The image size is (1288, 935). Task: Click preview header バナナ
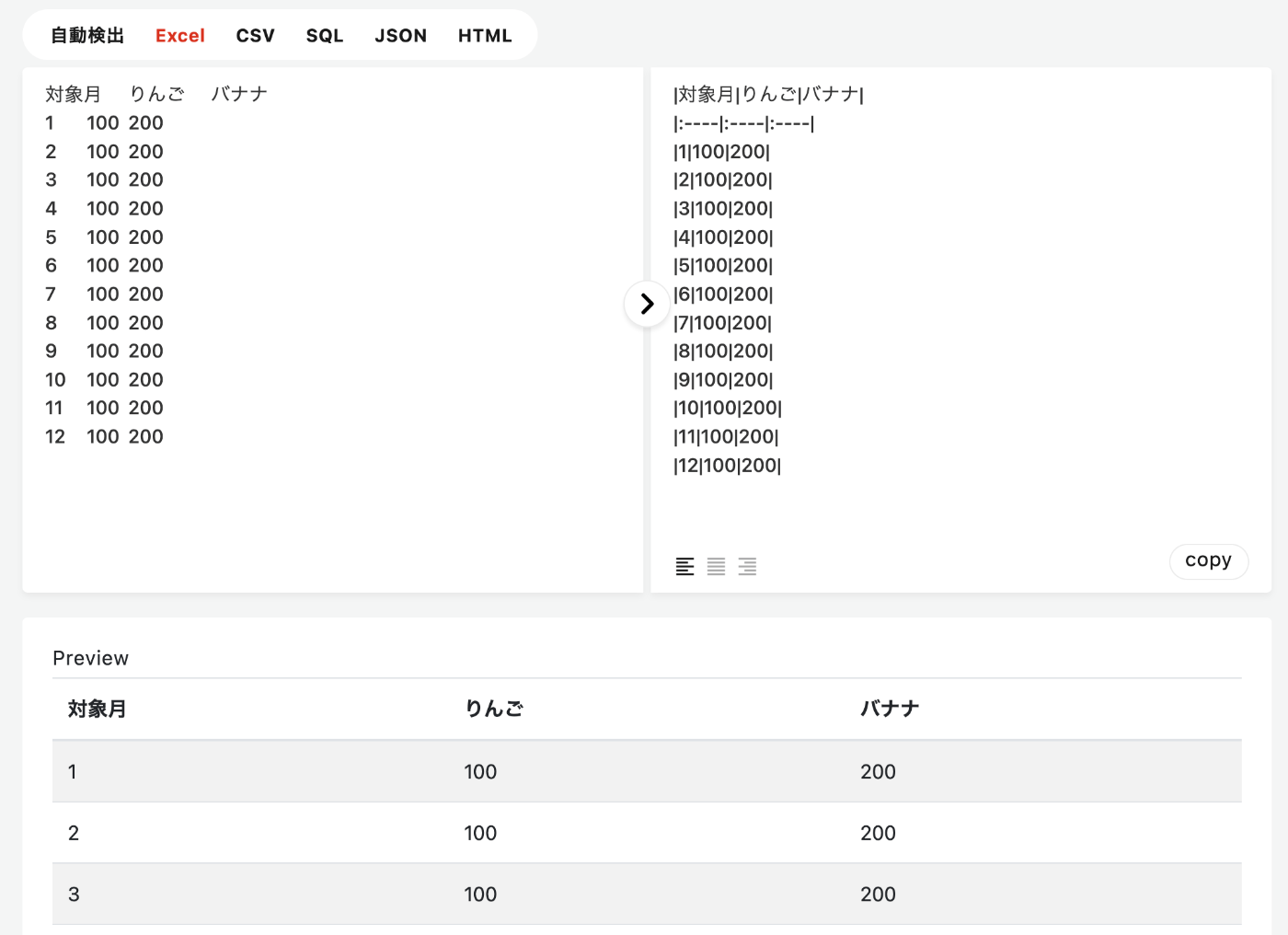(x=890, y=709)
